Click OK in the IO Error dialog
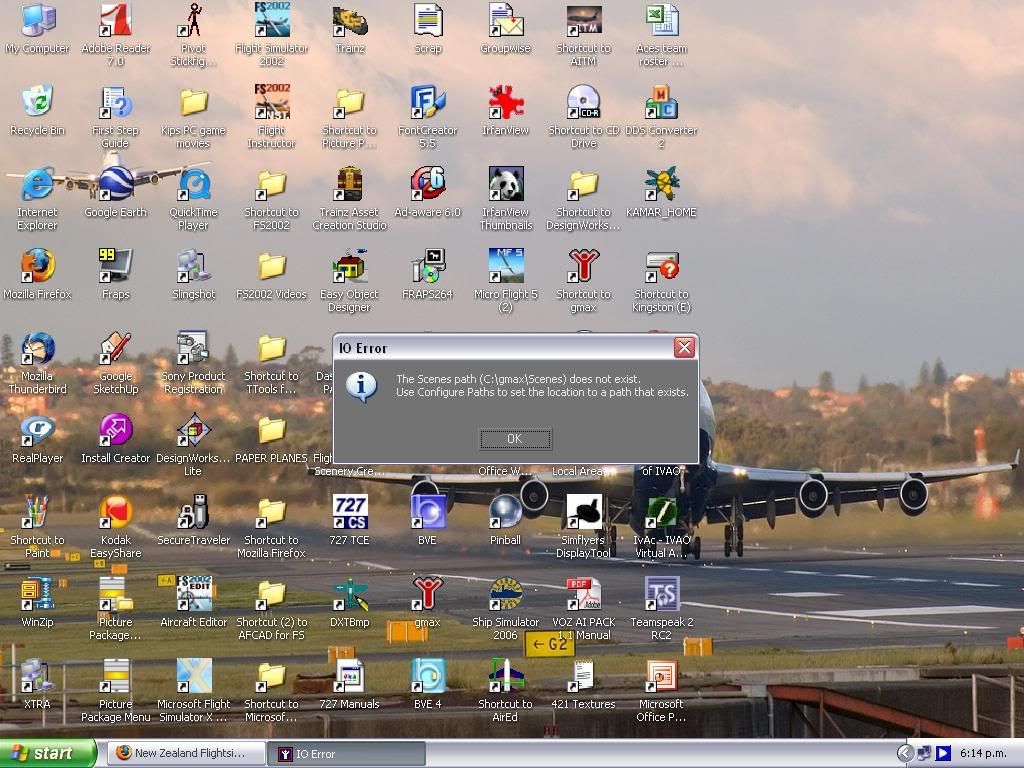 click(515, 439)
